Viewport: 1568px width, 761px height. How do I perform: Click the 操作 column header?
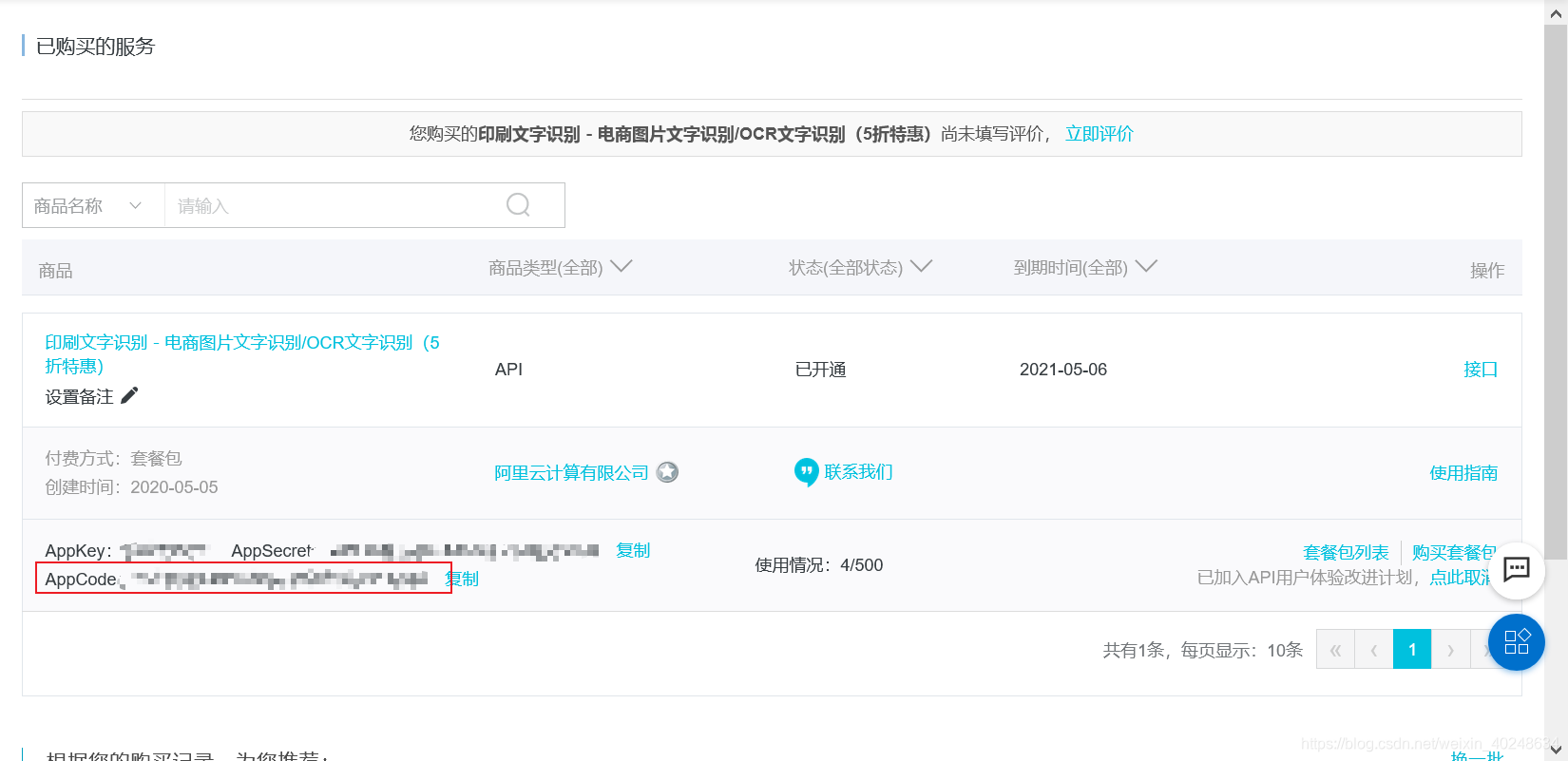tap(1487, 271)
